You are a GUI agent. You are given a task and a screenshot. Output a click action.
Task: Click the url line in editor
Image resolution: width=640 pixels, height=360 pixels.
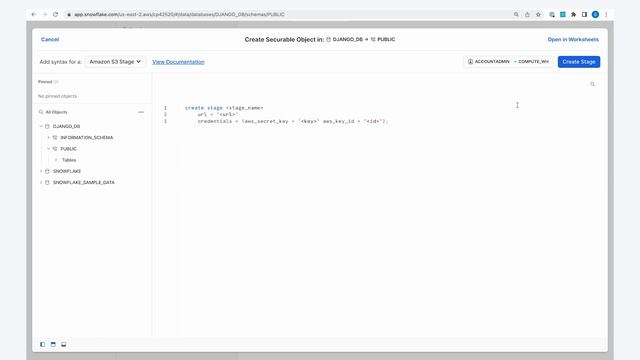(x=218, y=115)
